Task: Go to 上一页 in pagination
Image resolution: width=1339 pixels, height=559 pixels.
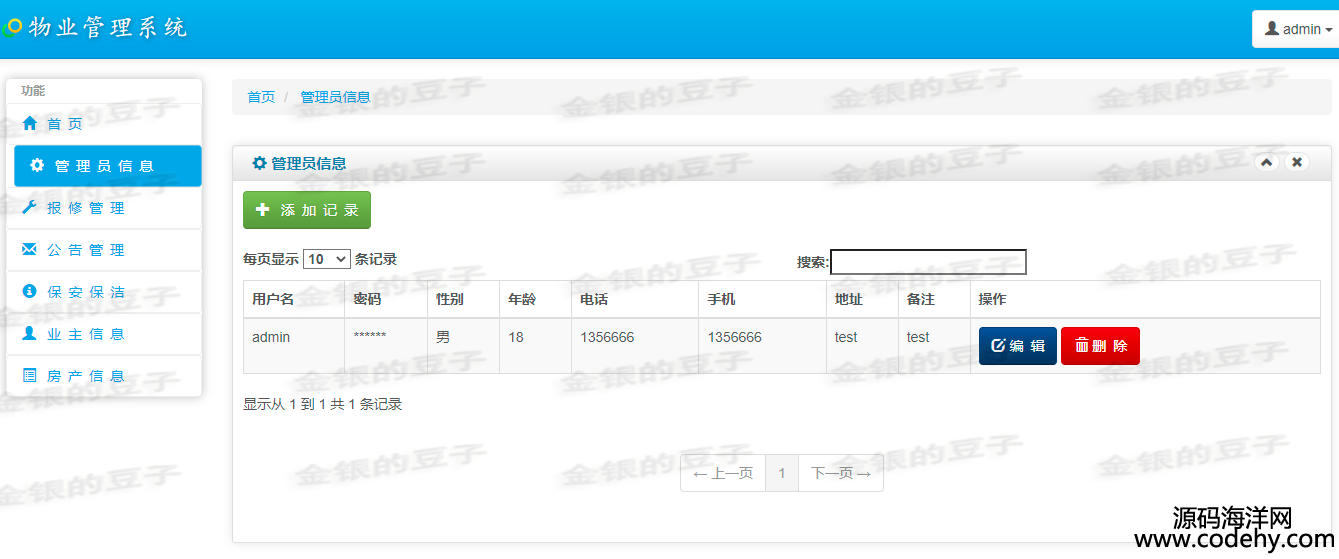Action: (x=723, y=473)
